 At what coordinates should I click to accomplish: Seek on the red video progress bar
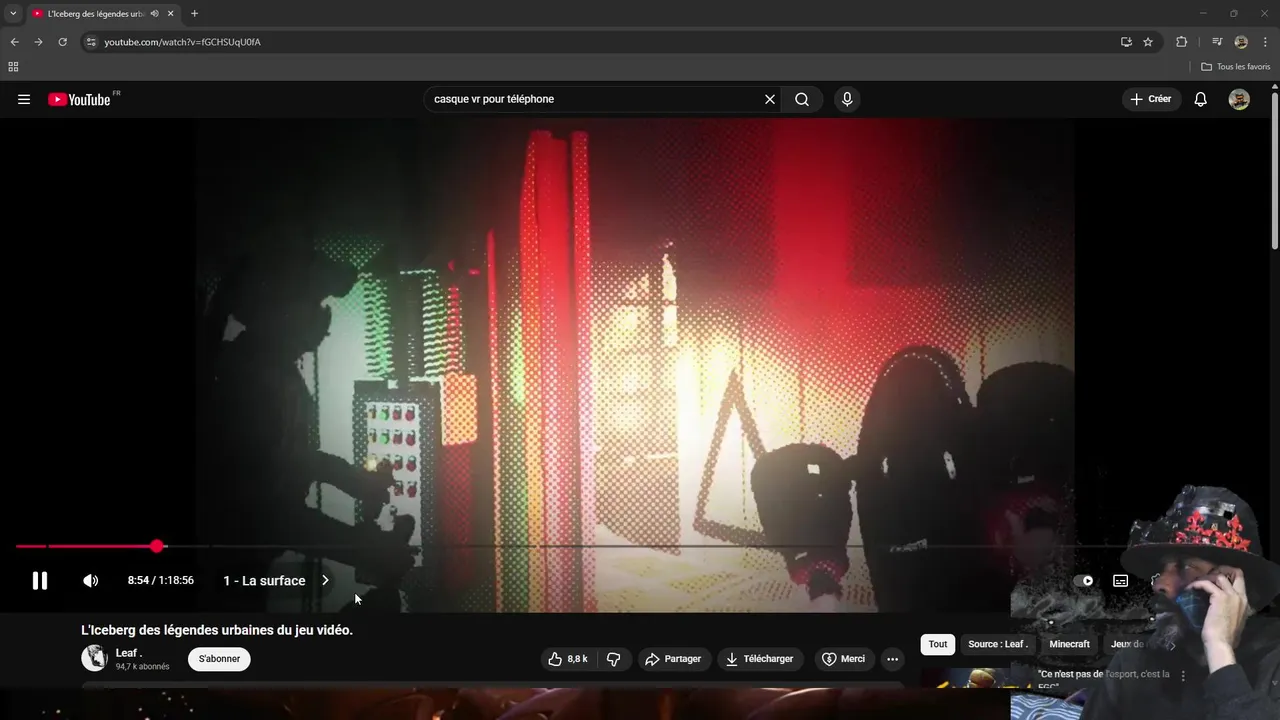tap(86, 546)
